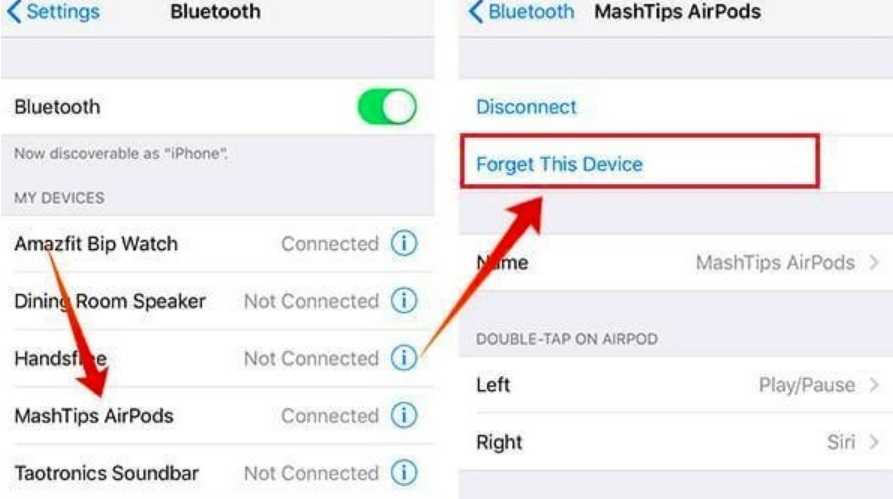Open info for Taotronics Soundbar
The image size is (893, 499).
click(x=404, y=473)
